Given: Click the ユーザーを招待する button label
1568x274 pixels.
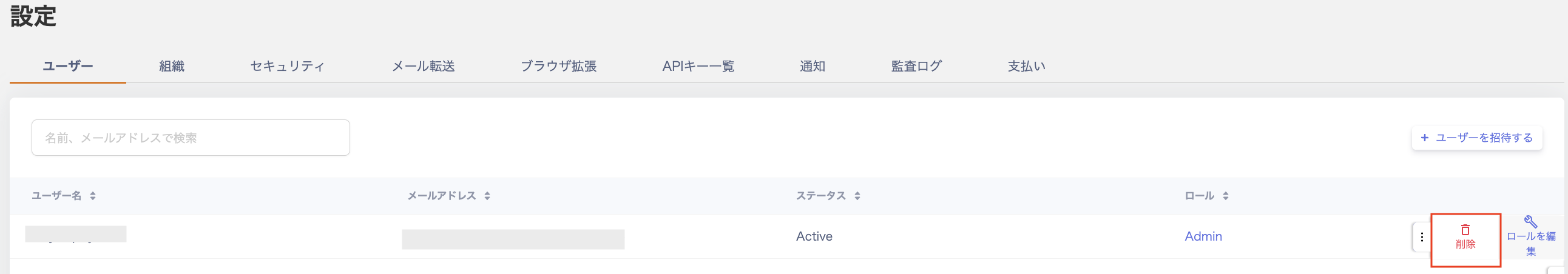Looking at the screenshot, I should pos(1484,138).
